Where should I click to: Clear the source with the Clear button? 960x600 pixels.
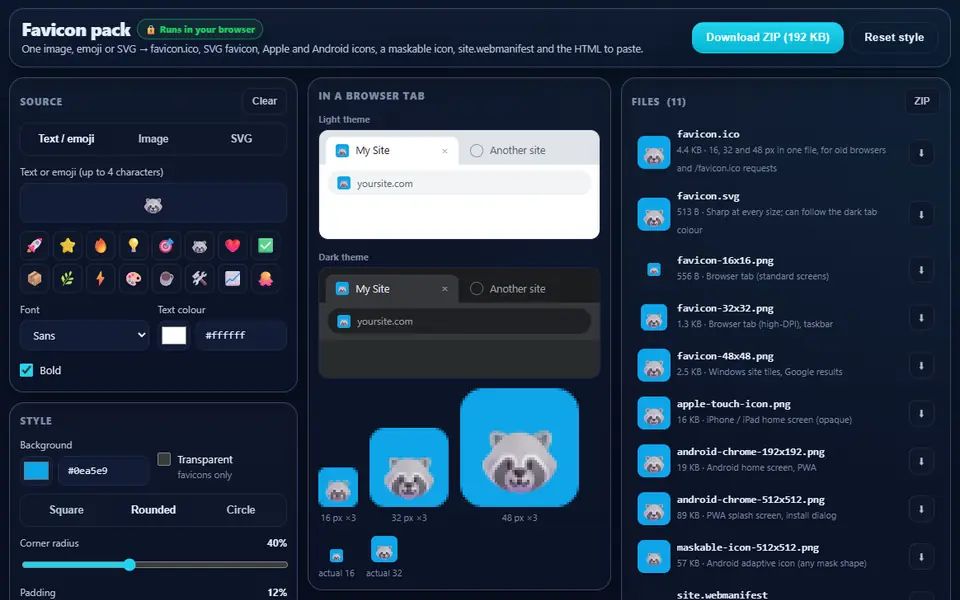[264, 101]
